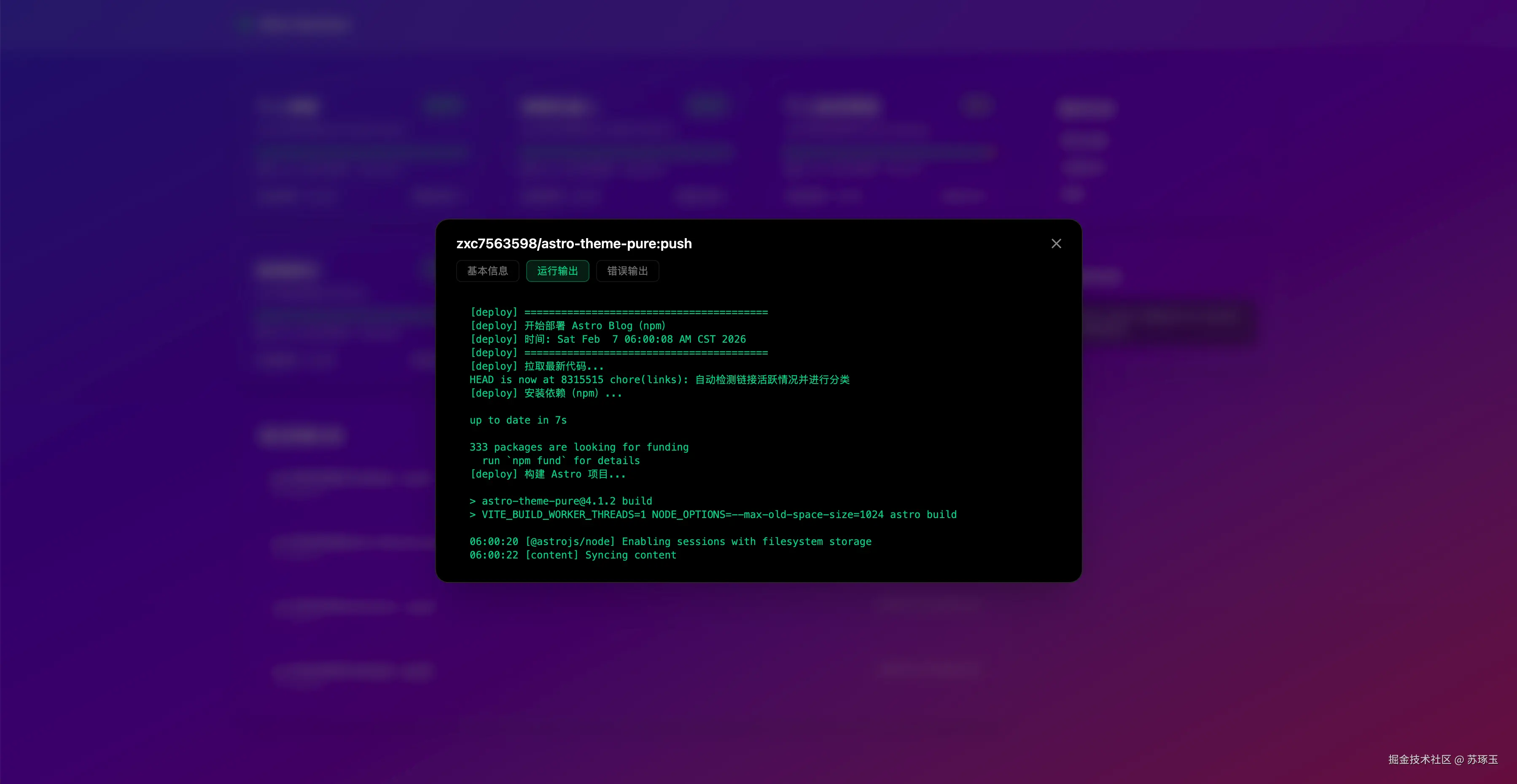
Task: Click the Syncing content log line
Action: click(x=573, y=555)
